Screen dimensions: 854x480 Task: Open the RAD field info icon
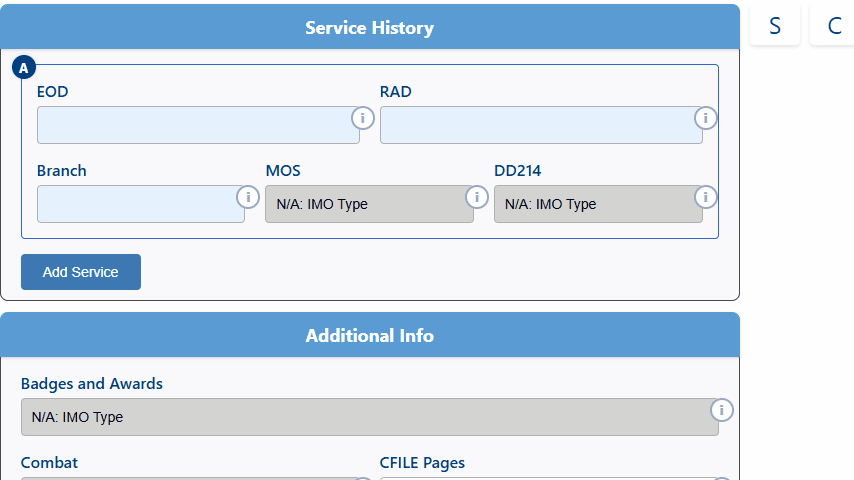click(x=705, y=119)
